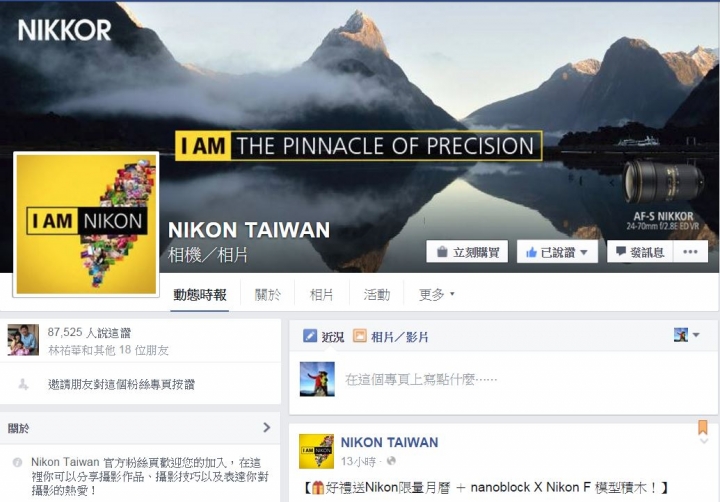Image resolution: width=720 pixels, height=502 pixels.
Task: Click the globe public visibility icon
Action: click(391, 461)
